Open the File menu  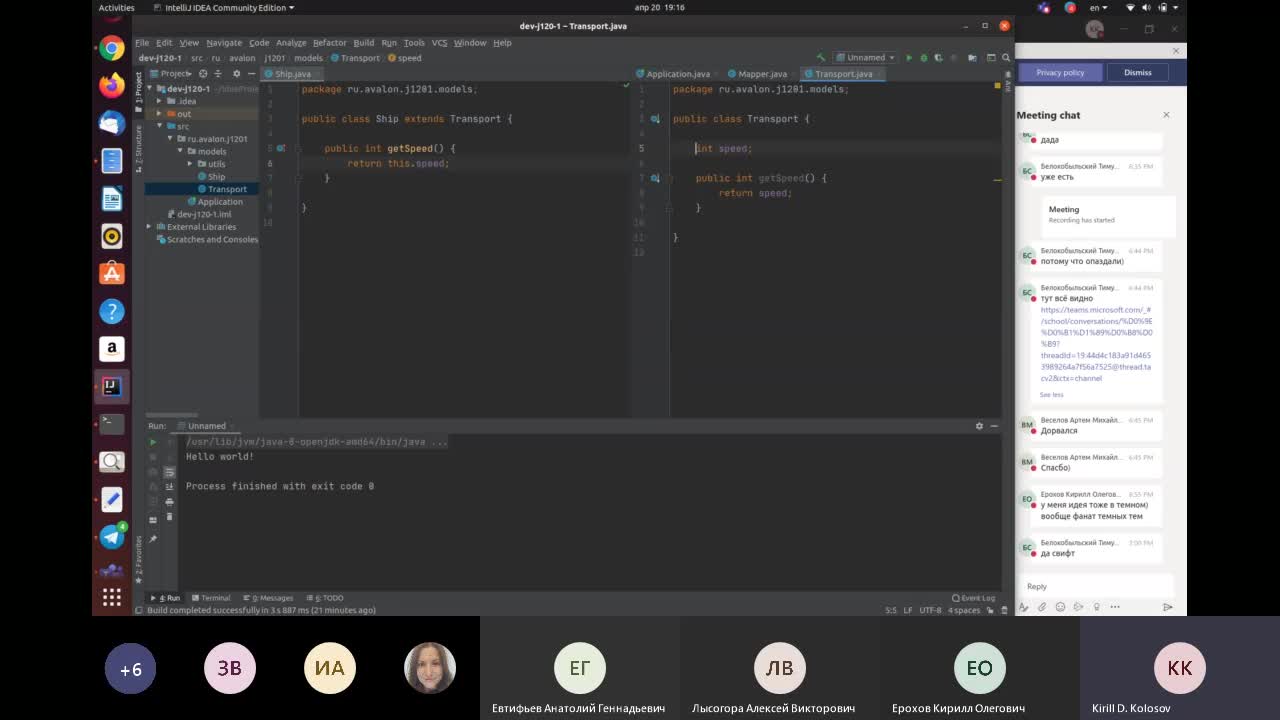point(142,43)
